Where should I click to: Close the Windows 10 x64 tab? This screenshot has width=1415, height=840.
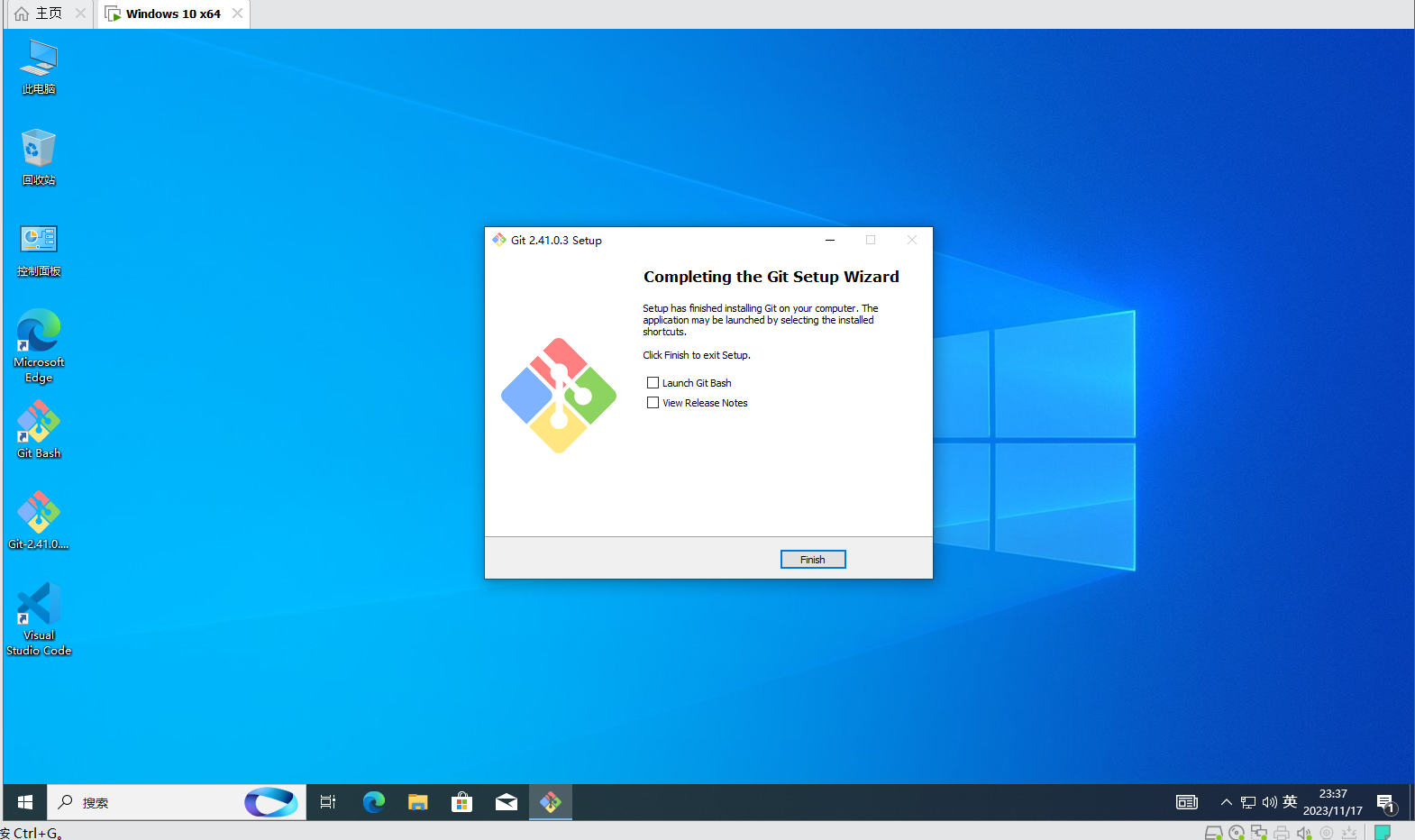(x=237, y=14)
